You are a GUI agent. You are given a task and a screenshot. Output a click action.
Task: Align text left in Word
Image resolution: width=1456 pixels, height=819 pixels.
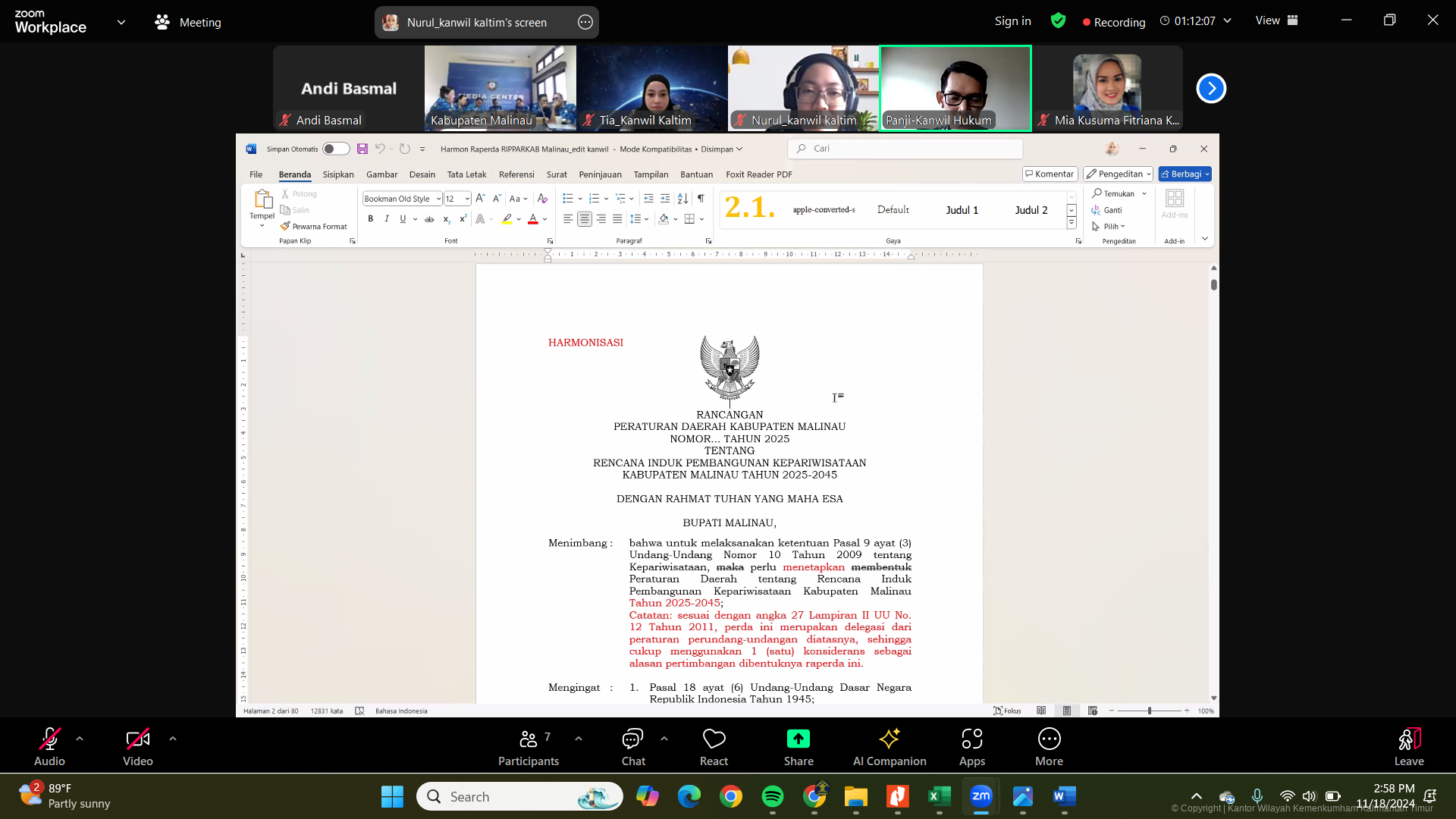coord(568,219)
